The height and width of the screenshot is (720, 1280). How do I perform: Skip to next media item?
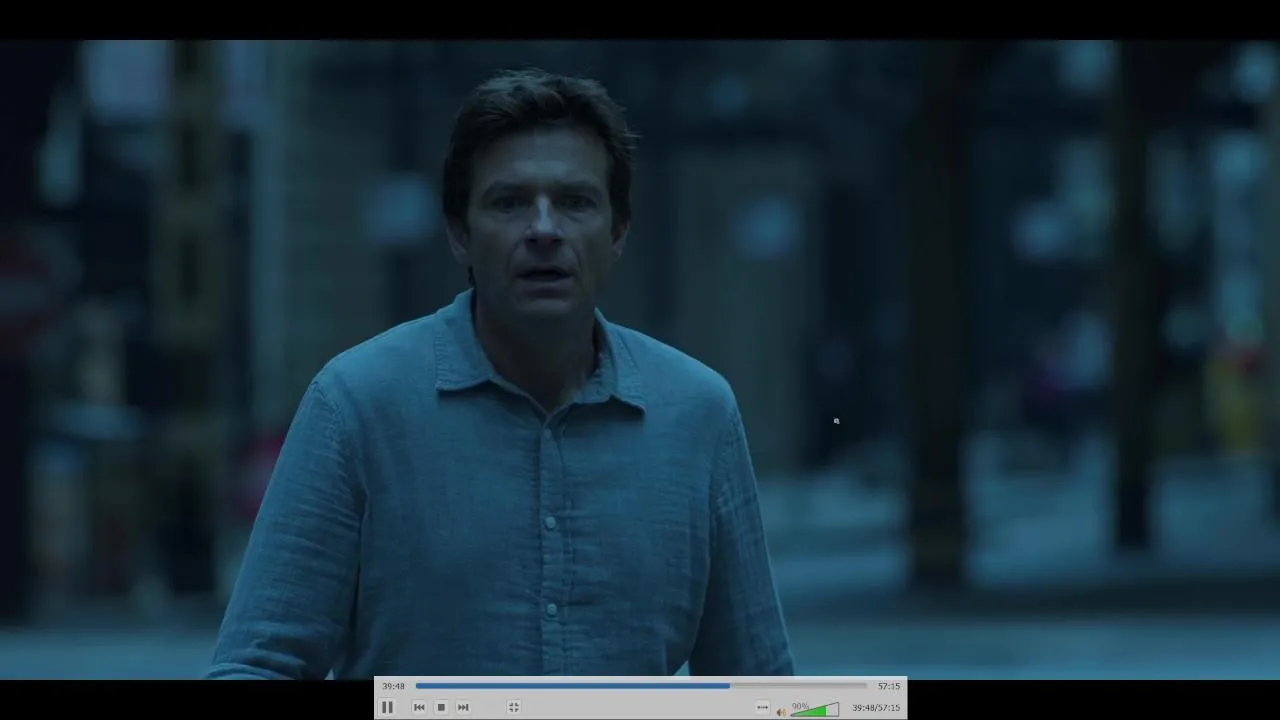click(x=463, y=707)
